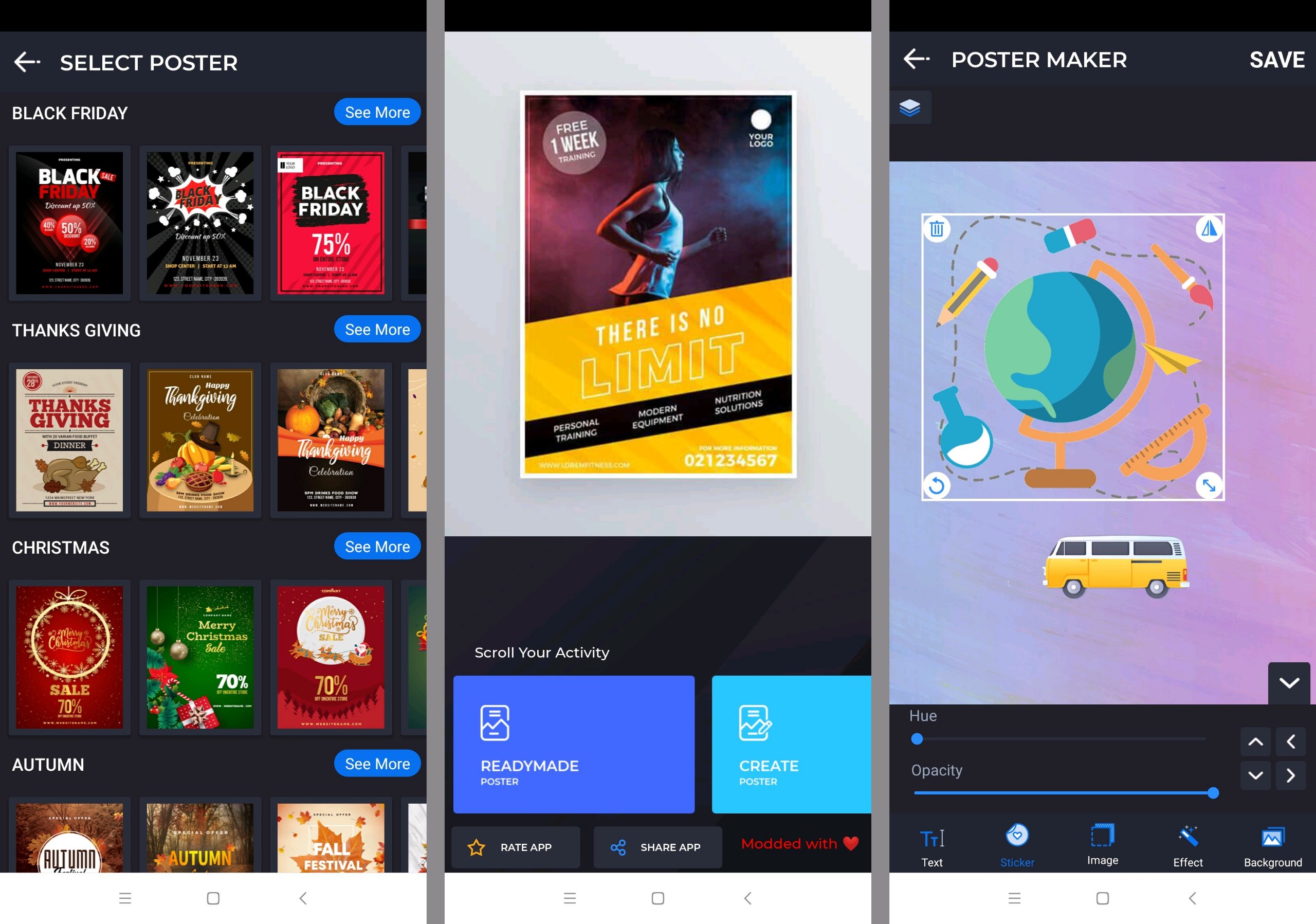Select the Effect tab
The height and width of the screenshot is (924, 1316).
pyautogui.click(x=1187, y=847)
